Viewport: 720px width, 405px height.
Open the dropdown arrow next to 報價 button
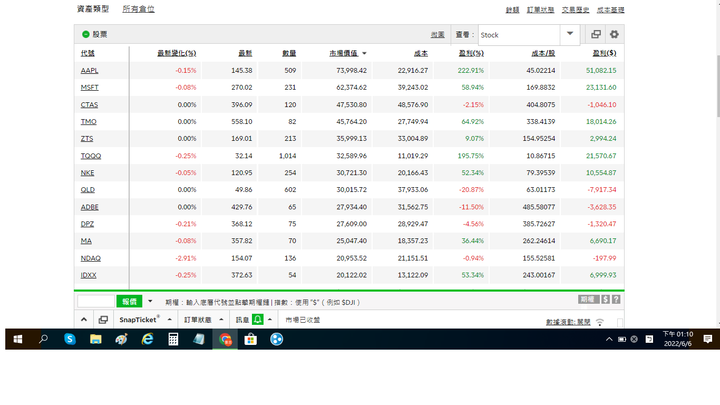click(x=150, y=302)
